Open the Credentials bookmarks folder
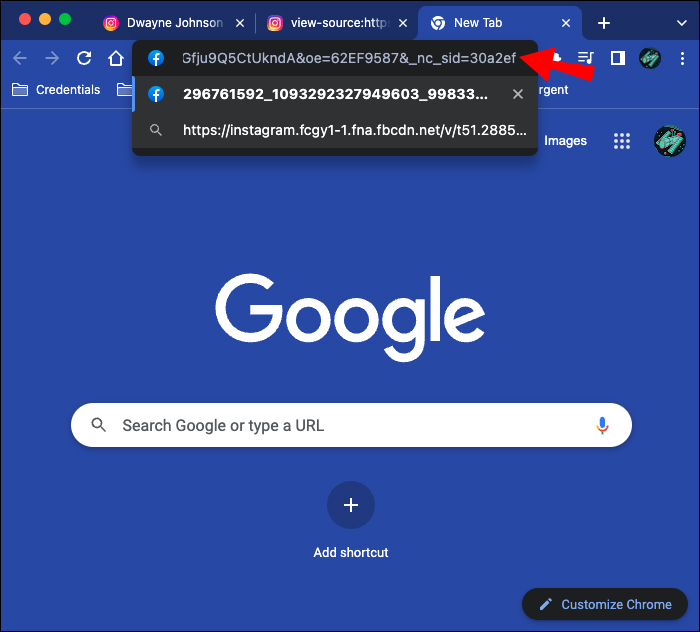The width and height of the screenshot is (700, 632). point(56,90)
